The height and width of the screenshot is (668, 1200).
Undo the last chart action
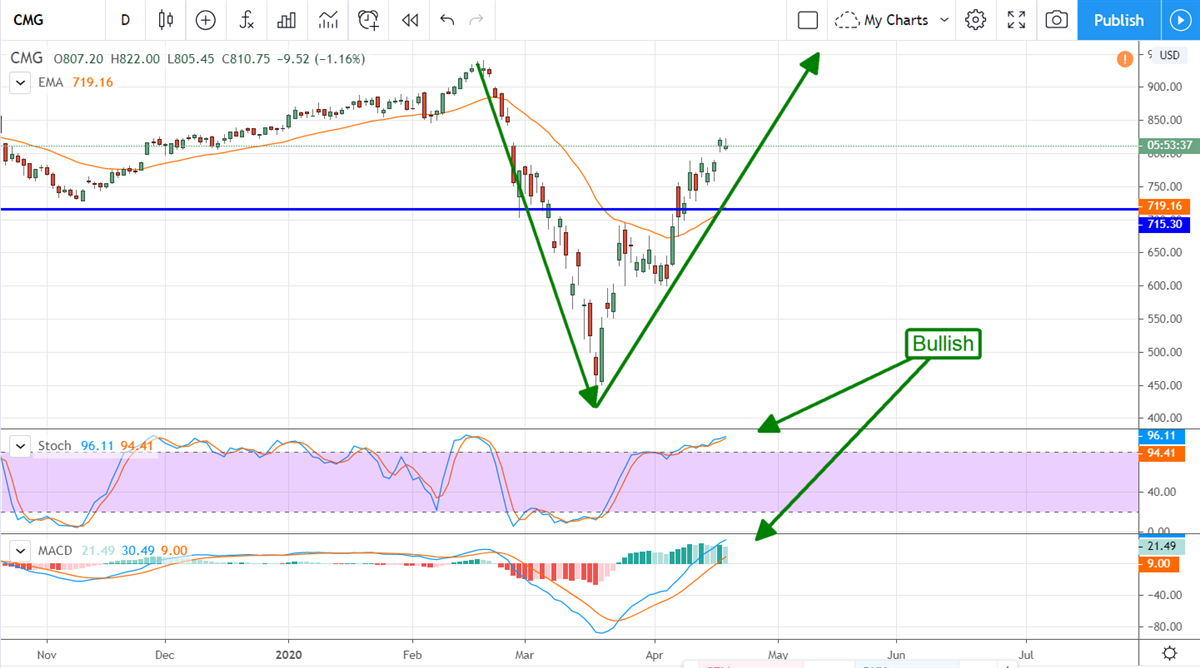pyautogui.click(x=447, y=20)
